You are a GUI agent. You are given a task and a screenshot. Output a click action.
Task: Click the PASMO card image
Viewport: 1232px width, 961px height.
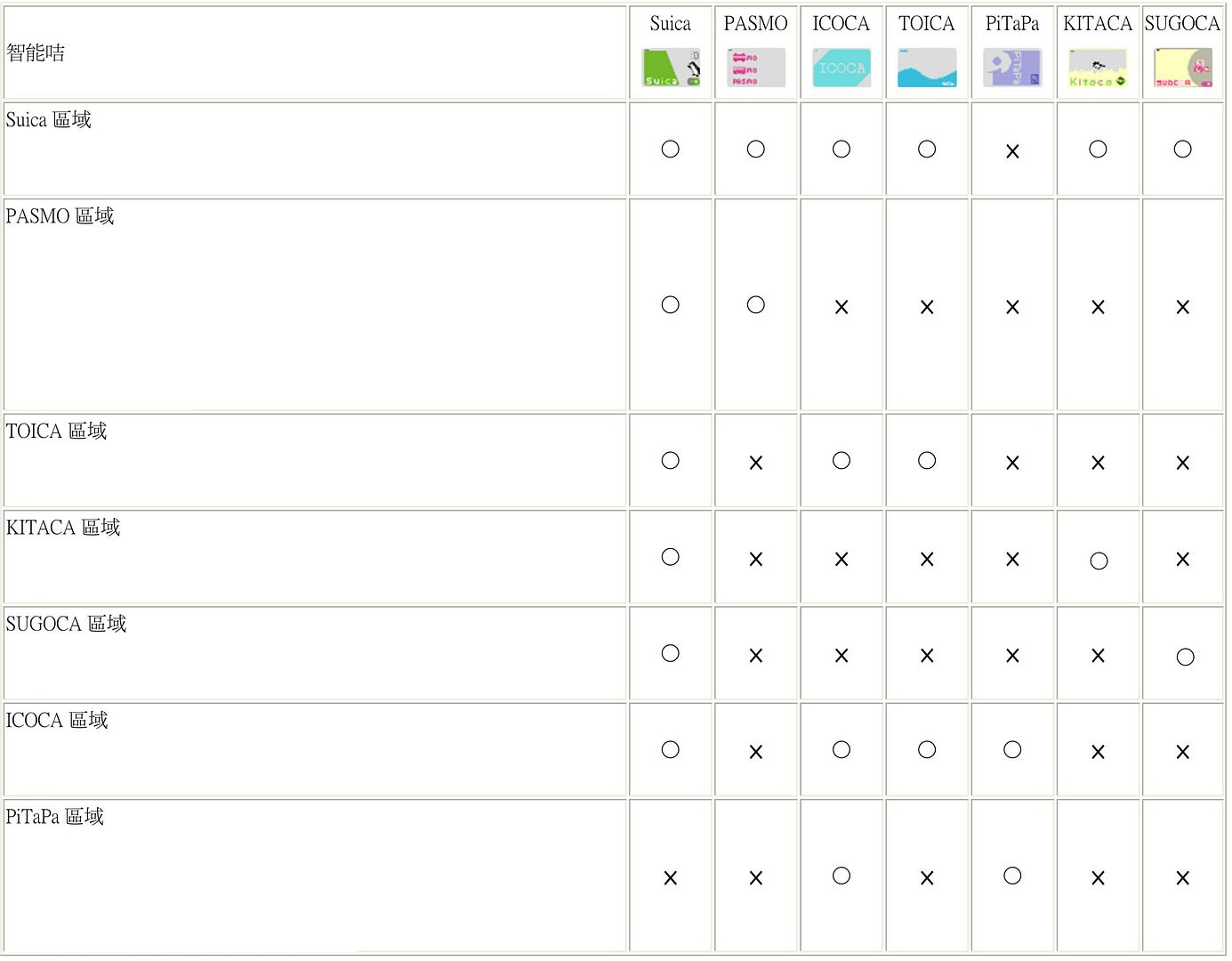756,69
